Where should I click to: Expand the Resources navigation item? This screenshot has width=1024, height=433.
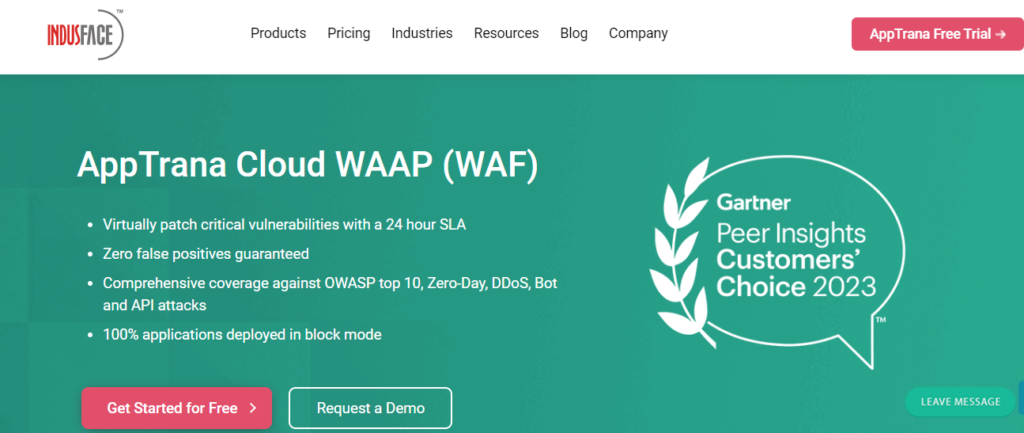tap(506, 33)
